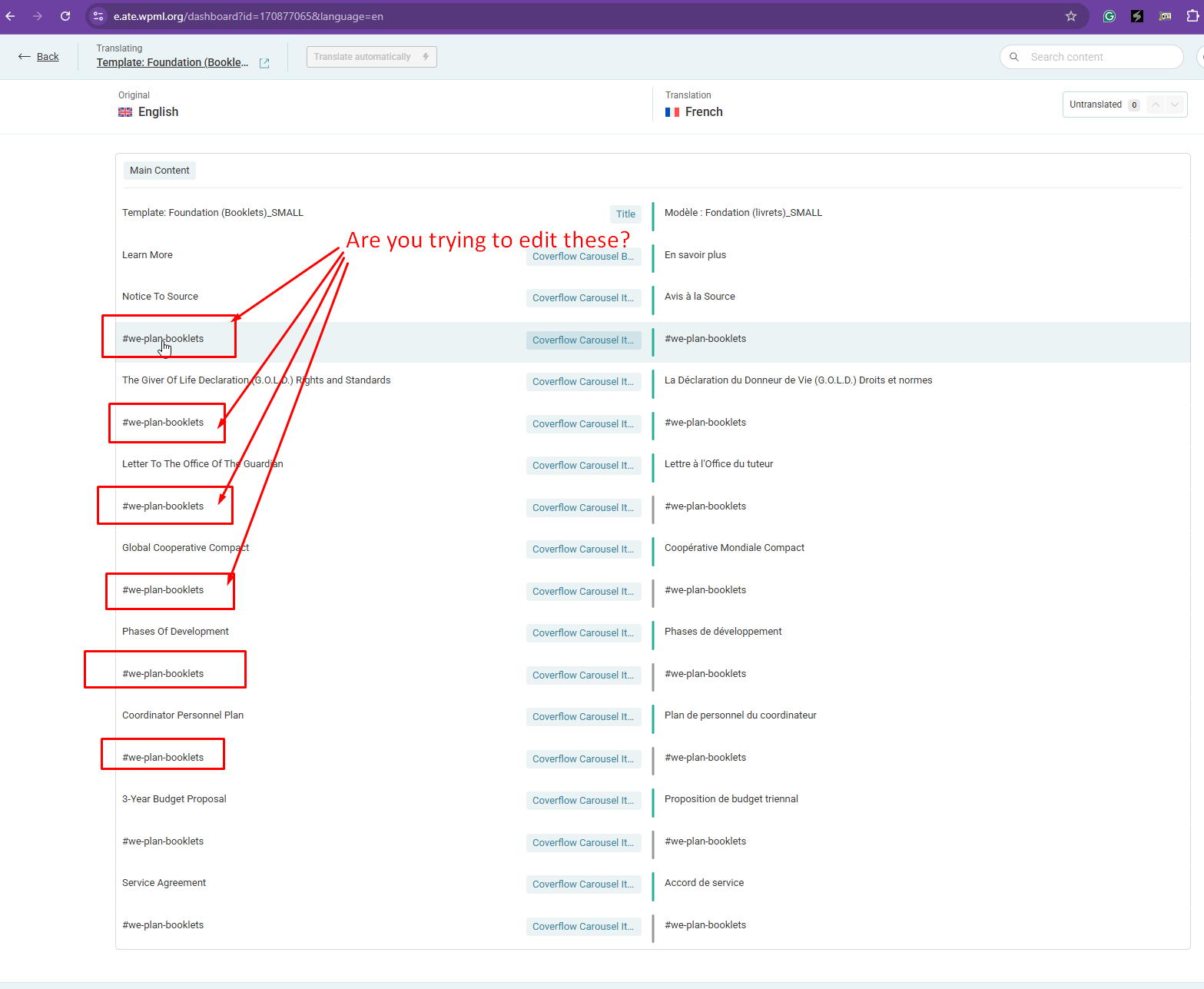Select the 'Service Agreement' original text row
1204x989 pixels.
164,883
